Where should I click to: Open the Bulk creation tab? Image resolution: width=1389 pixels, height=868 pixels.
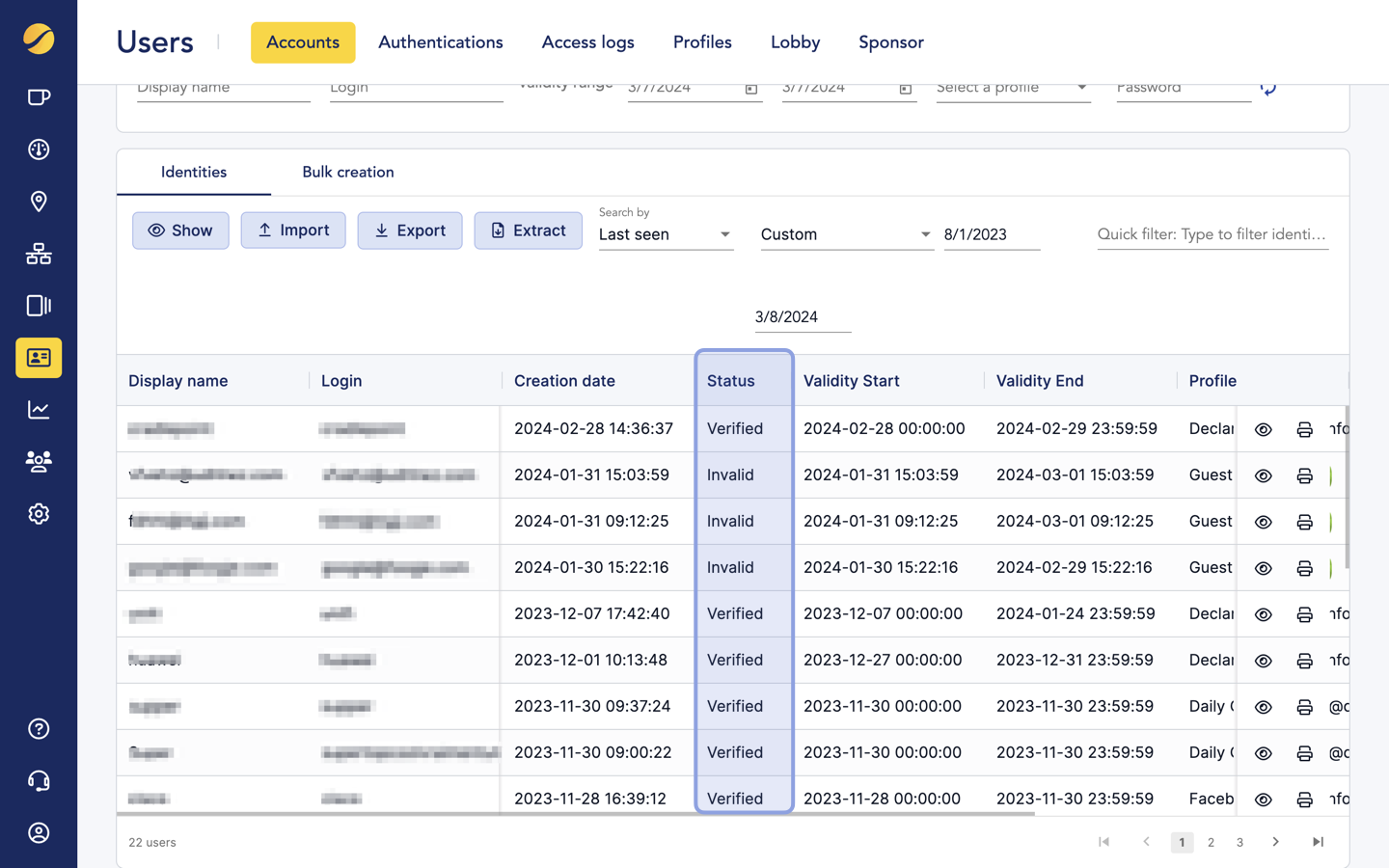point(347,173)
